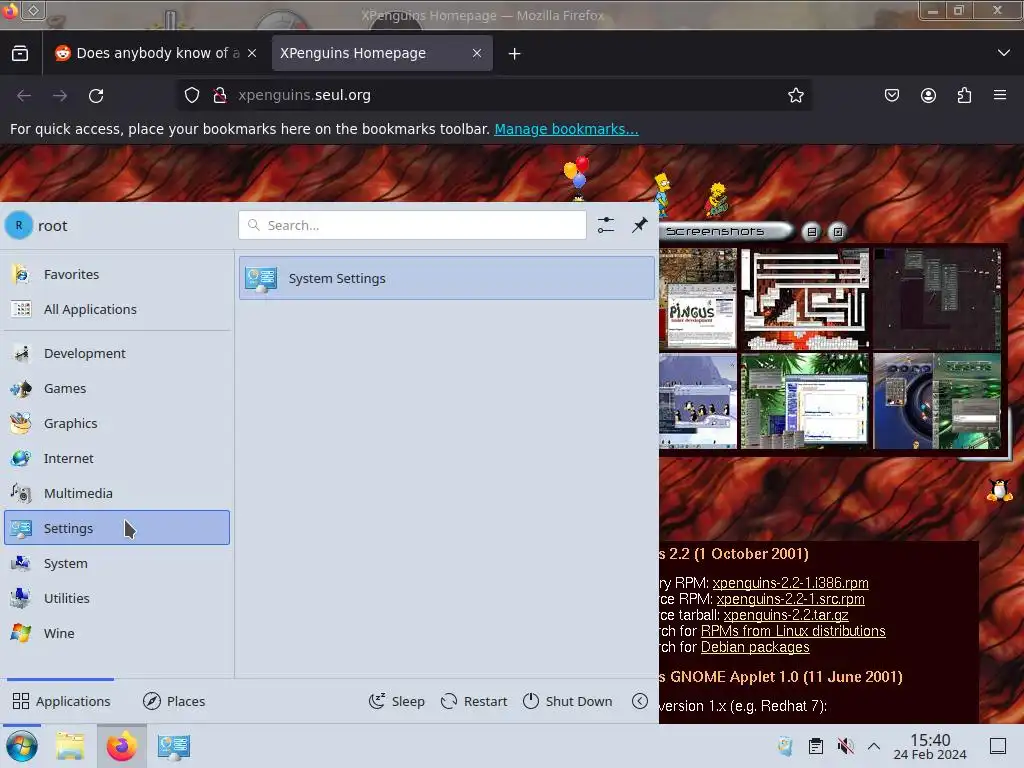Select the Graphics category
Viewport: 1024px width, 768px height.
point(118,423)
